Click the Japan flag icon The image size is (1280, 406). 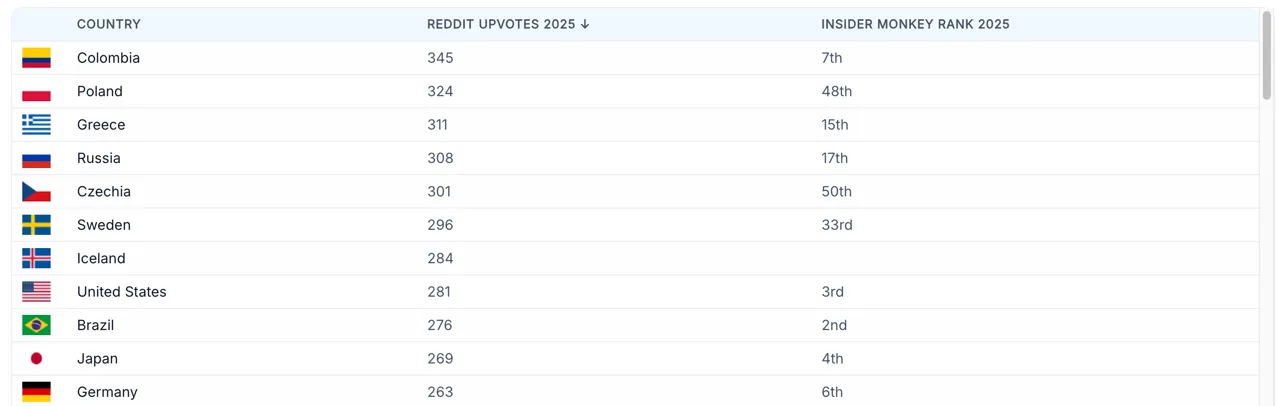[x=36, y=358]
